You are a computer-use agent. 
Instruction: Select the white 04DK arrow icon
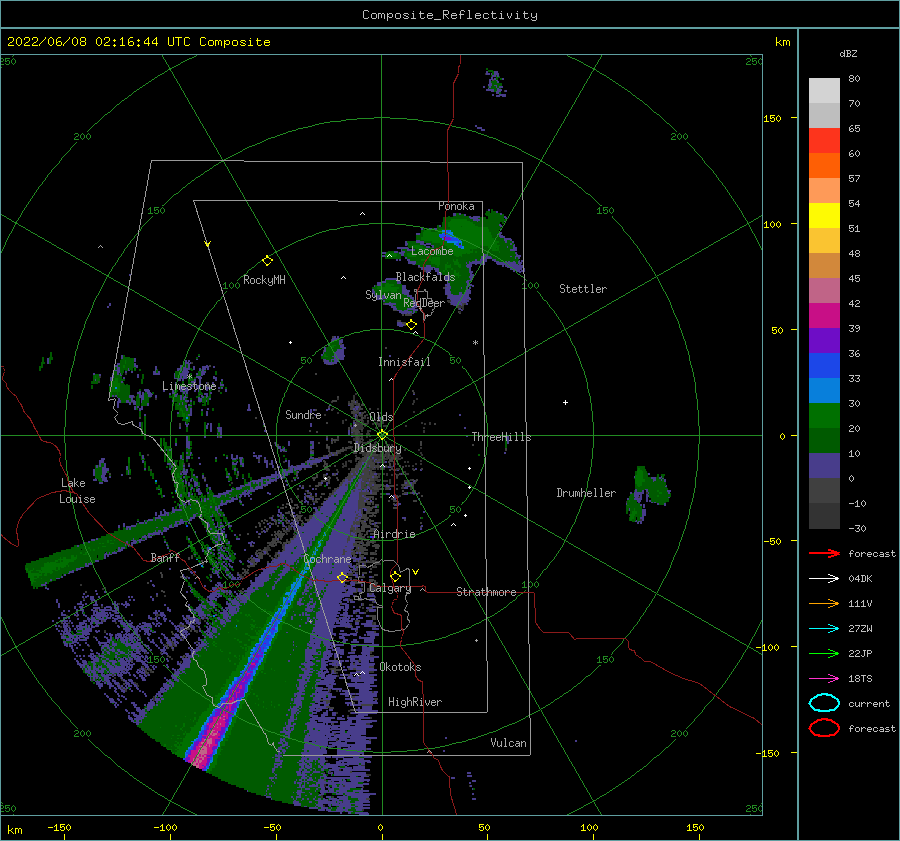pyautogui.click(x=824, y=579)
